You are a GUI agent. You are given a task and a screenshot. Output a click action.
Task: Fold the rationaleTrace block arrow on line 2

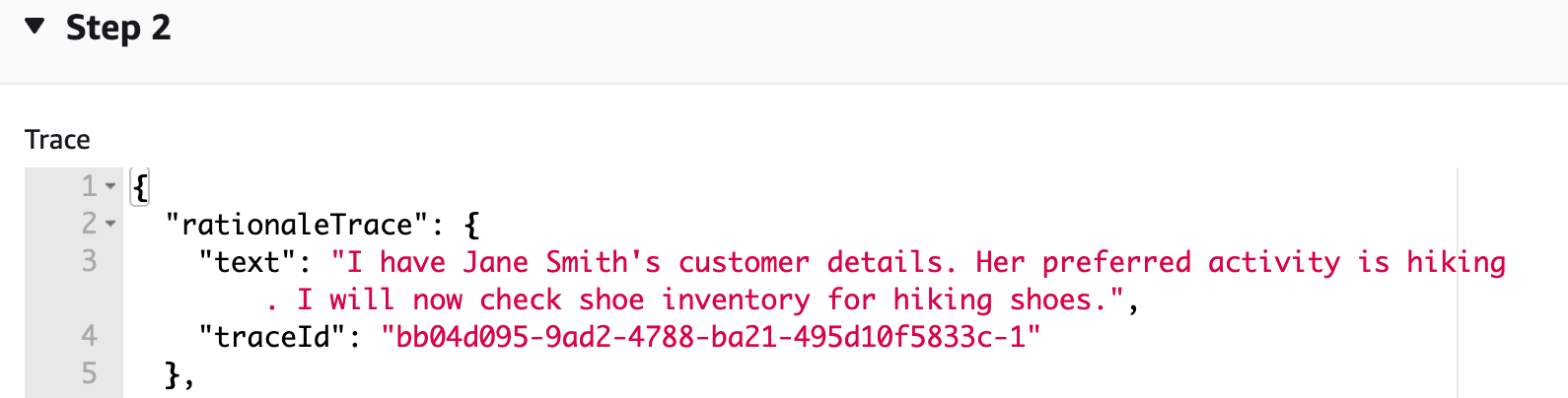click(110, 225)
